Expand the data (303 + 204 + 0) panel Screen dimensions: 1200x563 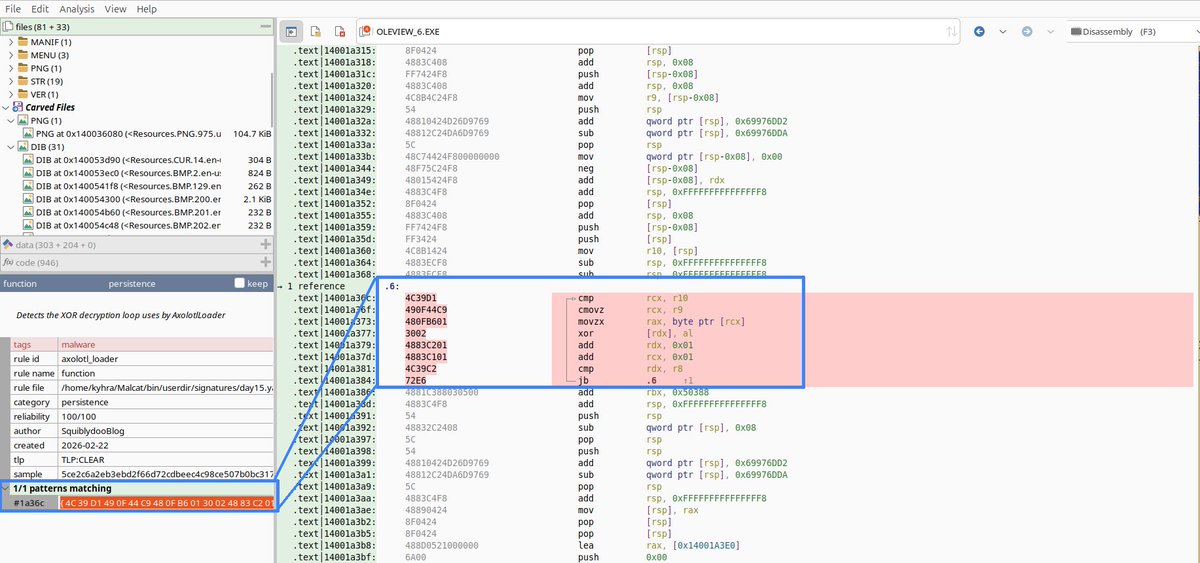point(265,244)
